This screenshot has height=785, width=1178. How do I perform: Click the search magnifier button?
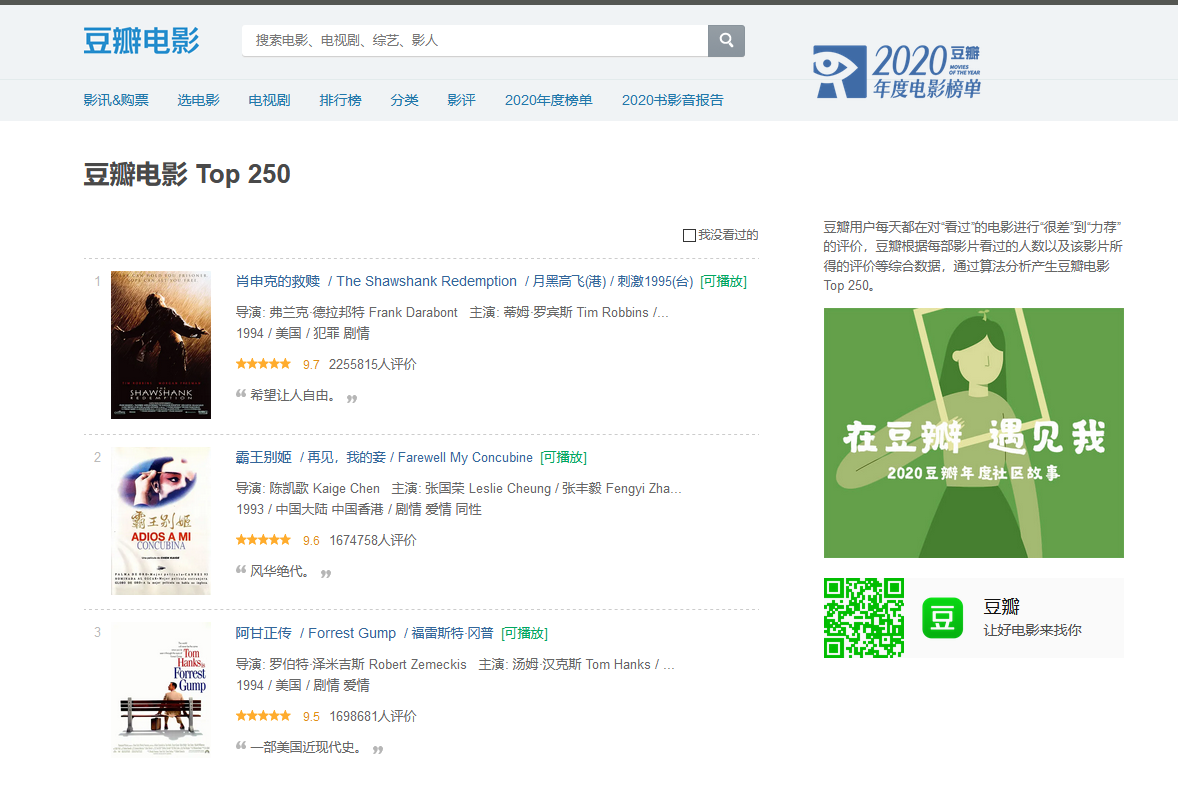point(726,41)
